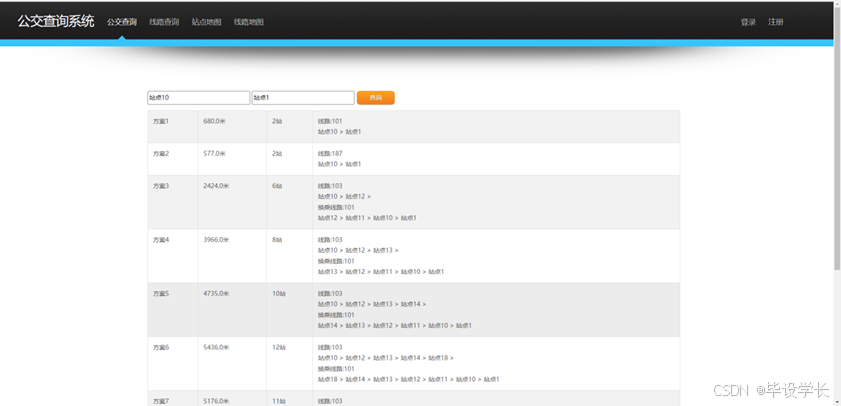
Task: Select the 方案1 cell
Action: [x=173, y=127]
